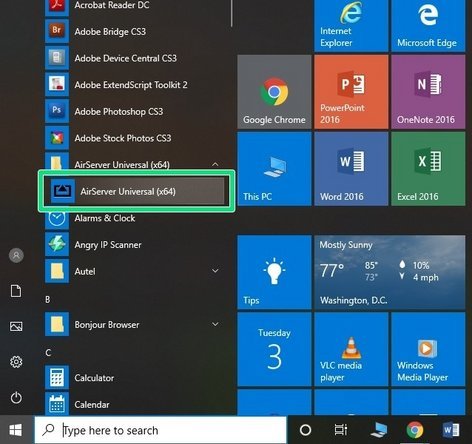The height and width of the screenshot is (444, 472).
Task: Open Pictures from the Start sidebar
Action: tap(16, 326)
